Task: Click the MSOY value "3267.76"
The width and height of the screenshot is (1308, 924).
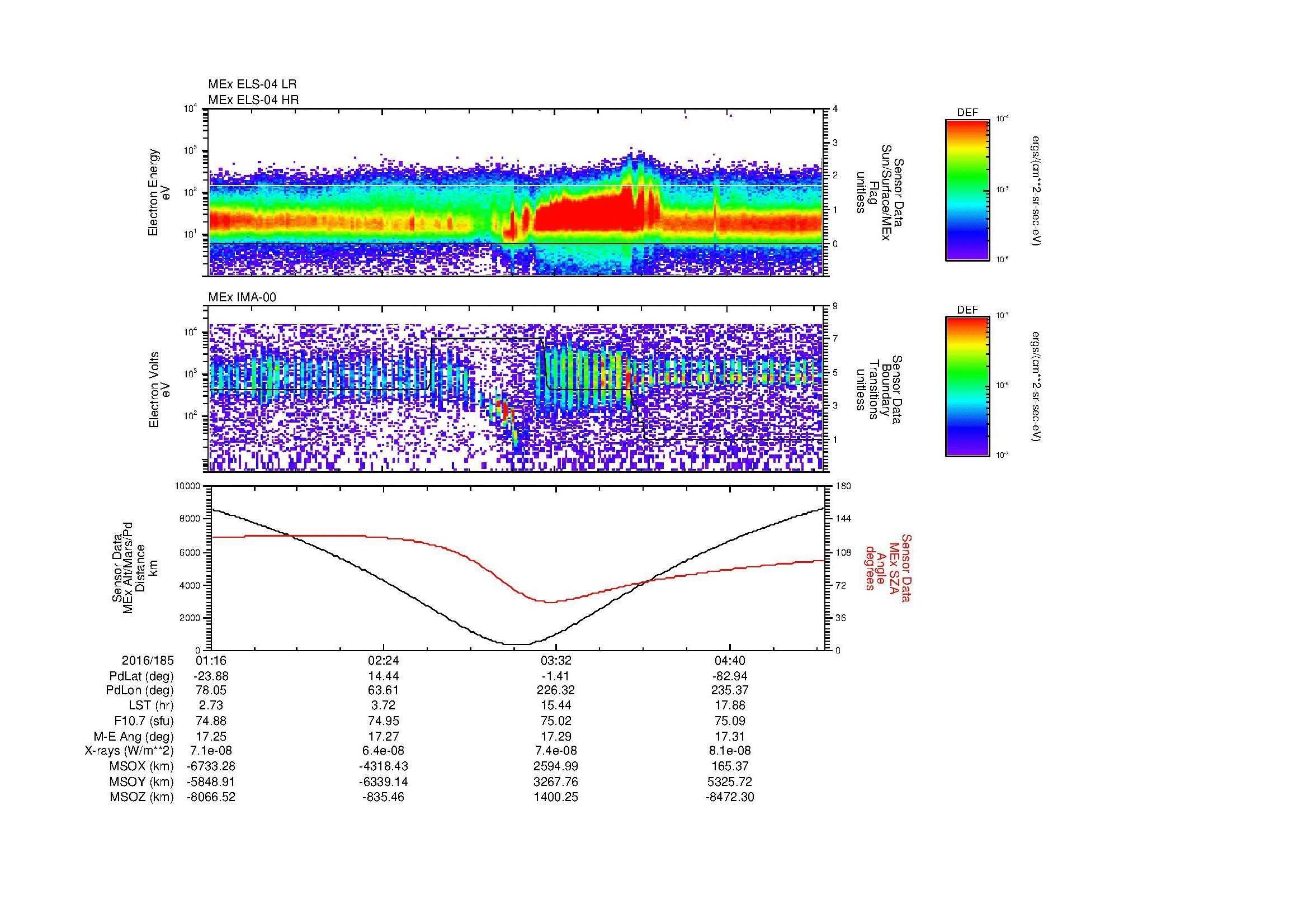Action: click(x=556, y=781)
